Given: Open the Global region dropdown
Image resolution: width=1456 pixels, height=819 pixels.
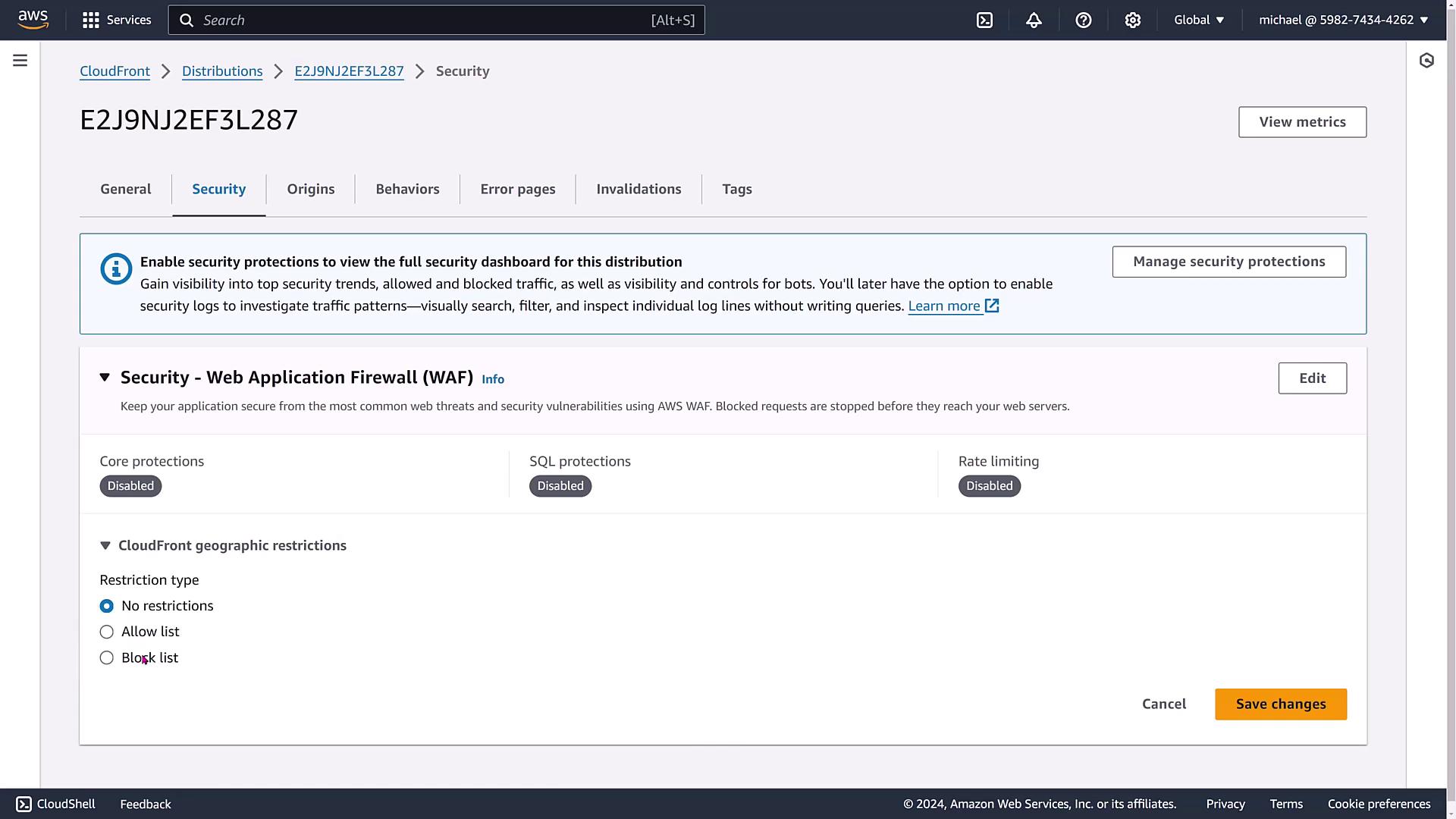Looking at the screenshot, I should 1199,20.
